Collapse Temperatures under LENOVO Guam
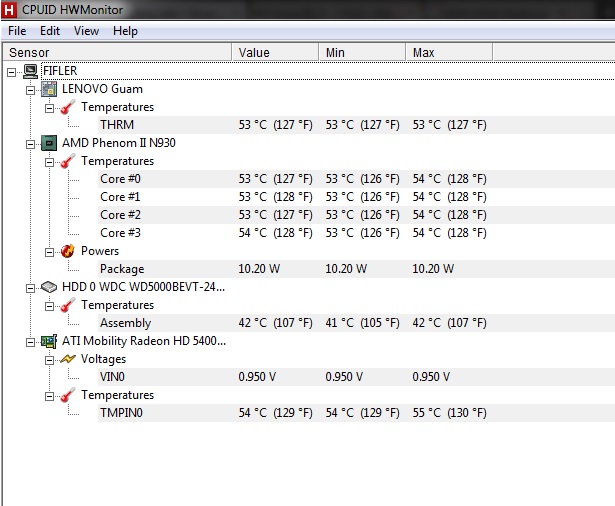615x506 pixels. pyautogui.click(x=49, y=108)
